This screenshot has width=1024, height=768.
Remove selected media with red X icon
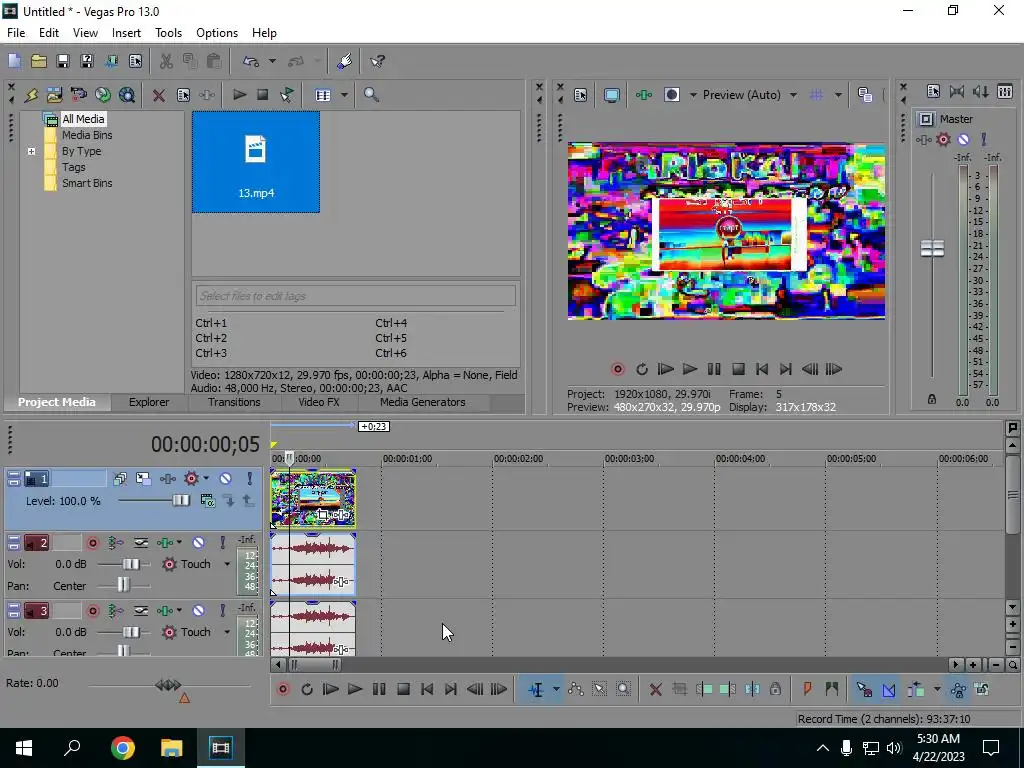click(x=159, y=95)
